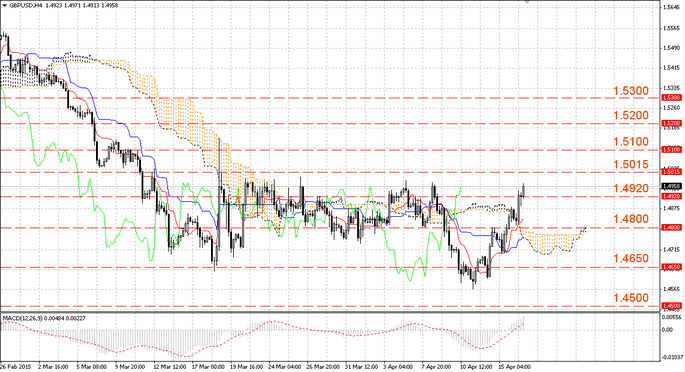Click the 1.5335 value on the price scale
685x372 pixels.
[672, 88]
